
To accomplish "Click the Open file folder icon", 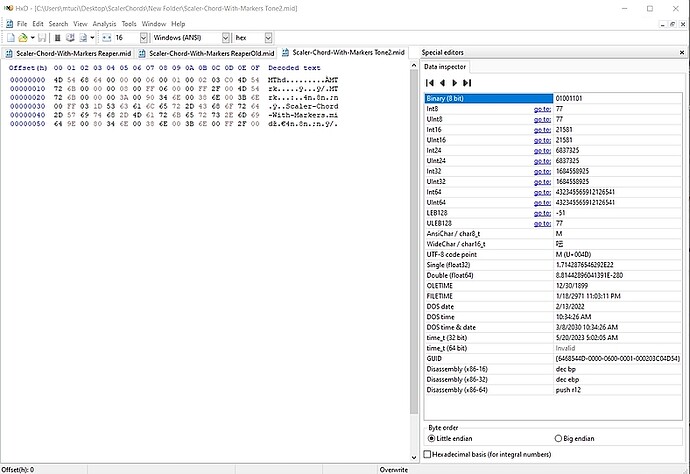I will click(23, 38).
